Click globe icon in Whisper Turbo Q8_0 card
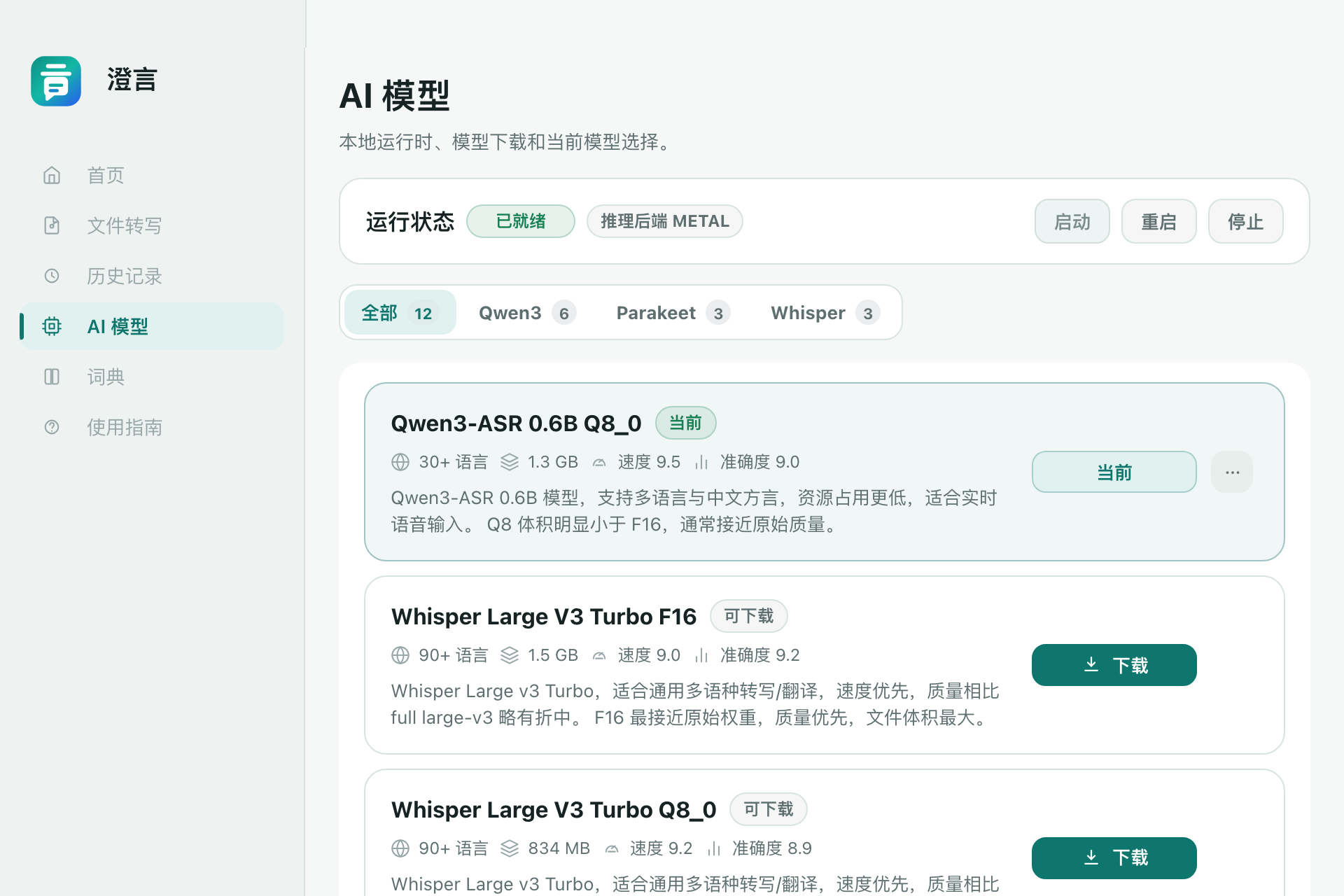 click(400, 848)
